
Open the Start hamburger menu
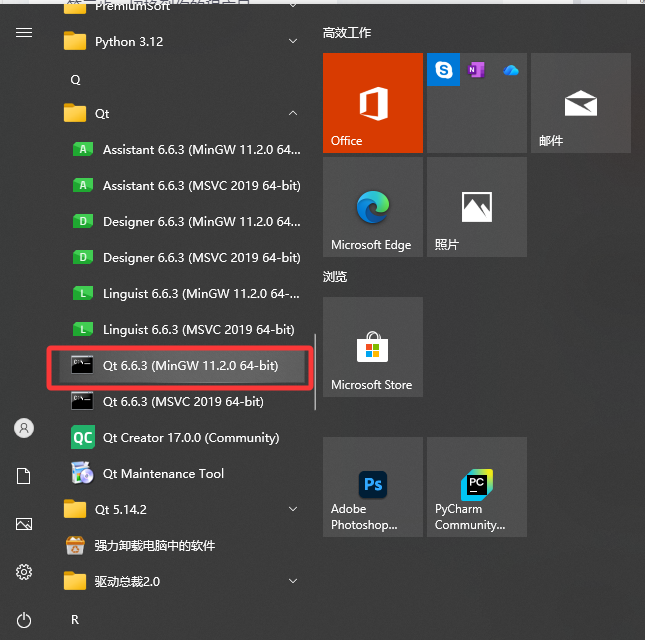tap(24, 32)
